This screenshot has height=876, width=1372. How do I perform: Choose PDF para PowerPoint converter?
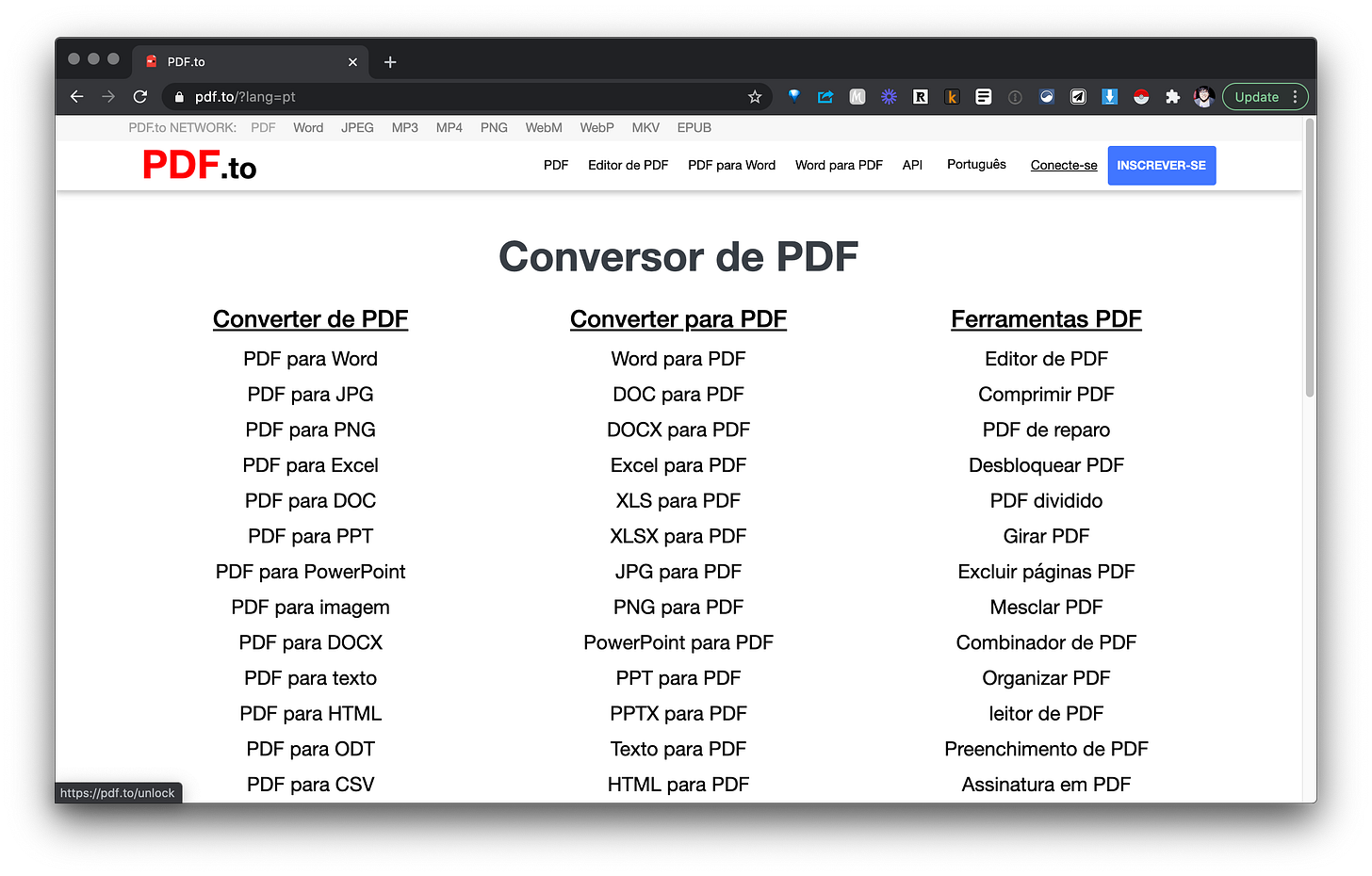click(x=311, y=572)
